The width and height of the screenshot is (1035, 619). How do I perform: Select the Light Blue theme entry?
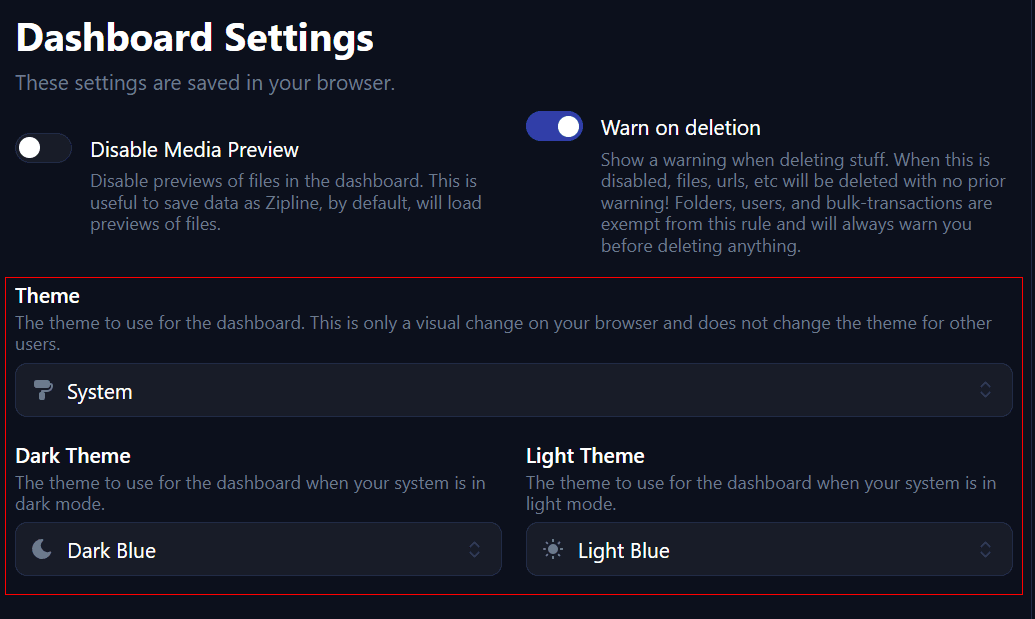621,549
